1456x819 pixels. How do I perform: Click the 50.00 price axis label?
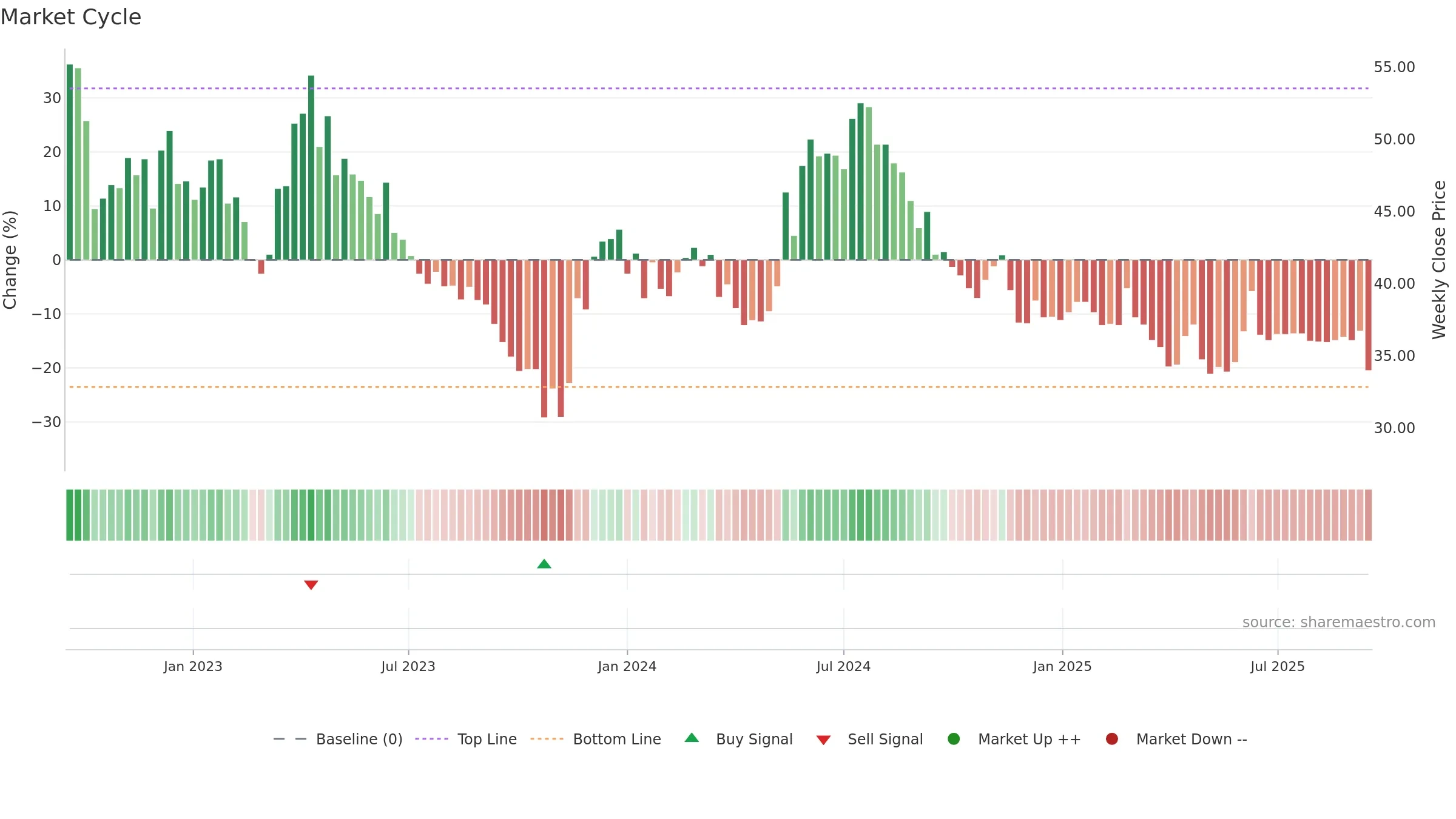tap(1394, 139)
